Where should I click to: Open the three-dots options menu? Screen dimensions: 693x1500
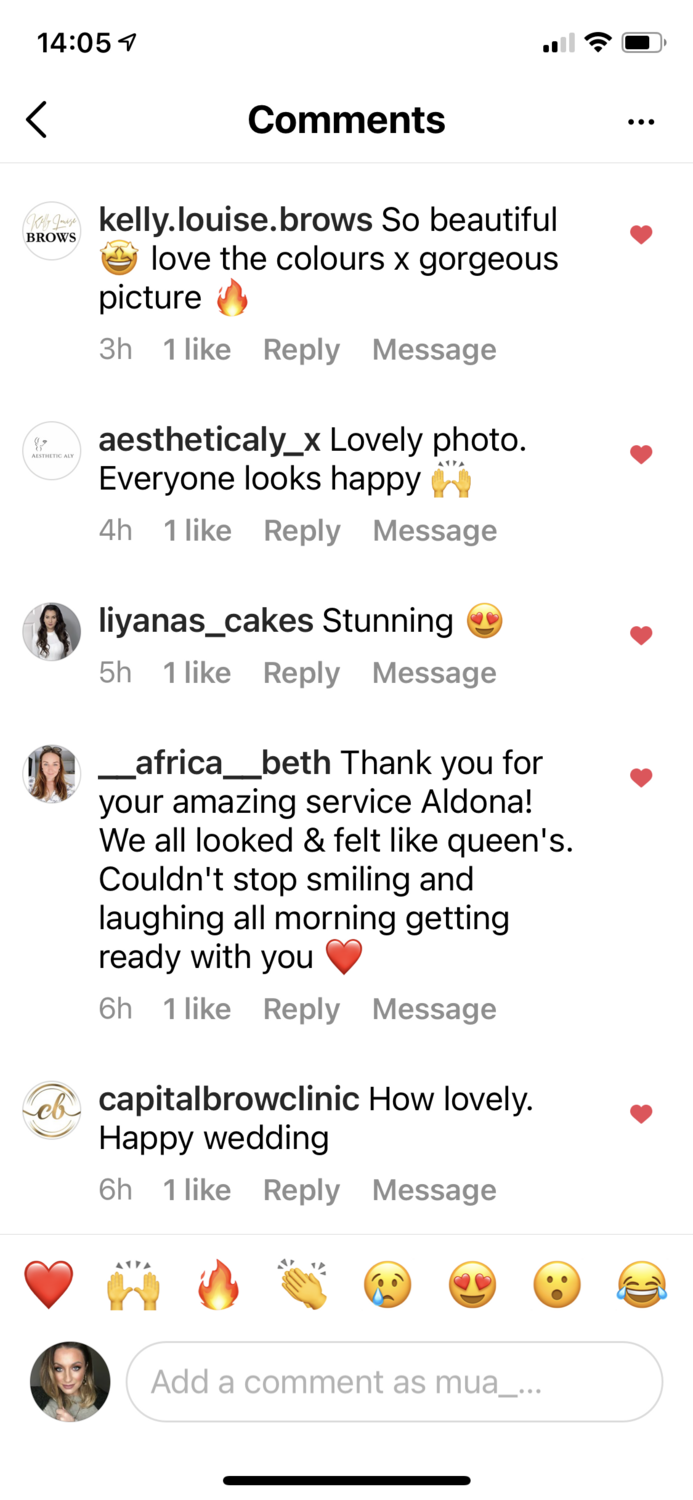pyautogui.click(x=641, y=122)
